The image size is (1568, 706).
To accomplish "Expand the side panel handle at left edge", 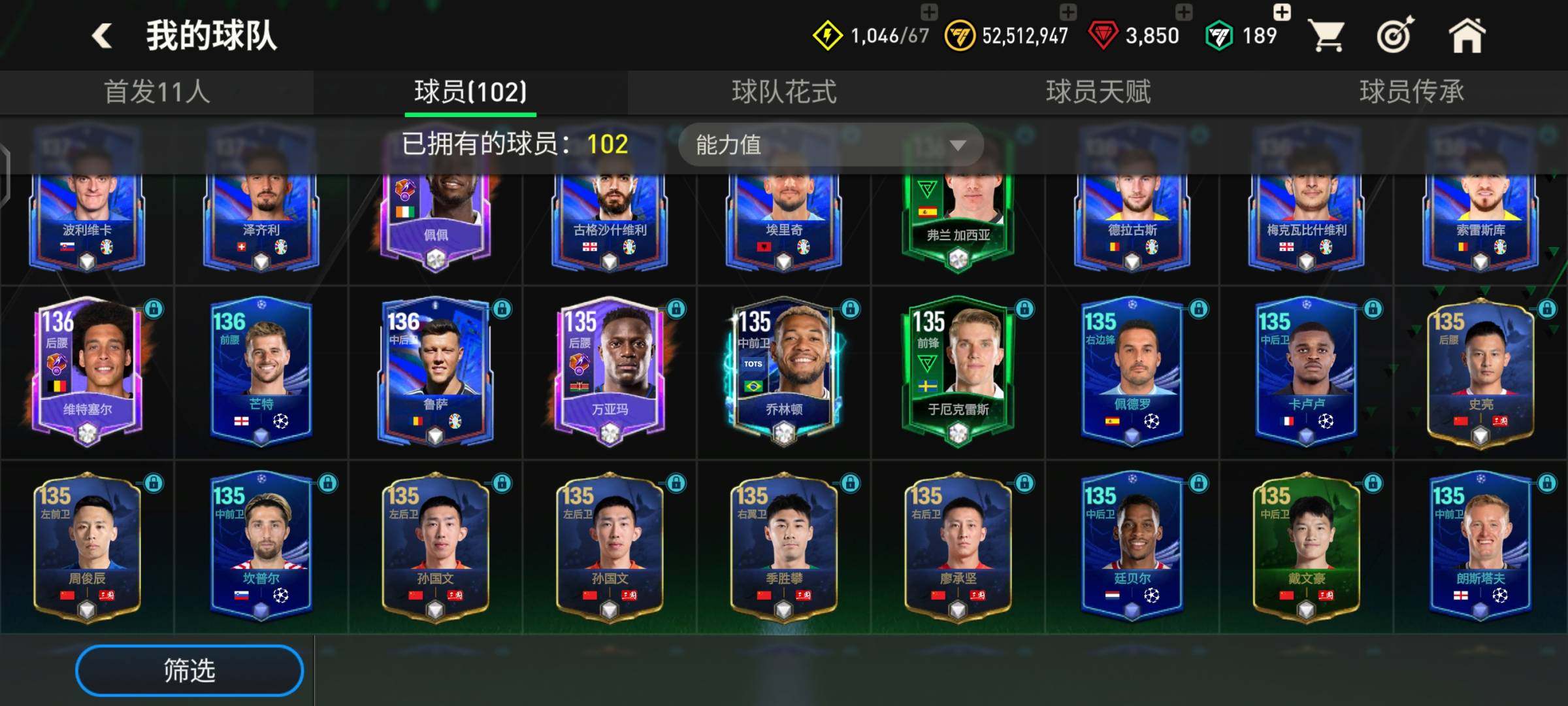I will (x=4, y=176).
